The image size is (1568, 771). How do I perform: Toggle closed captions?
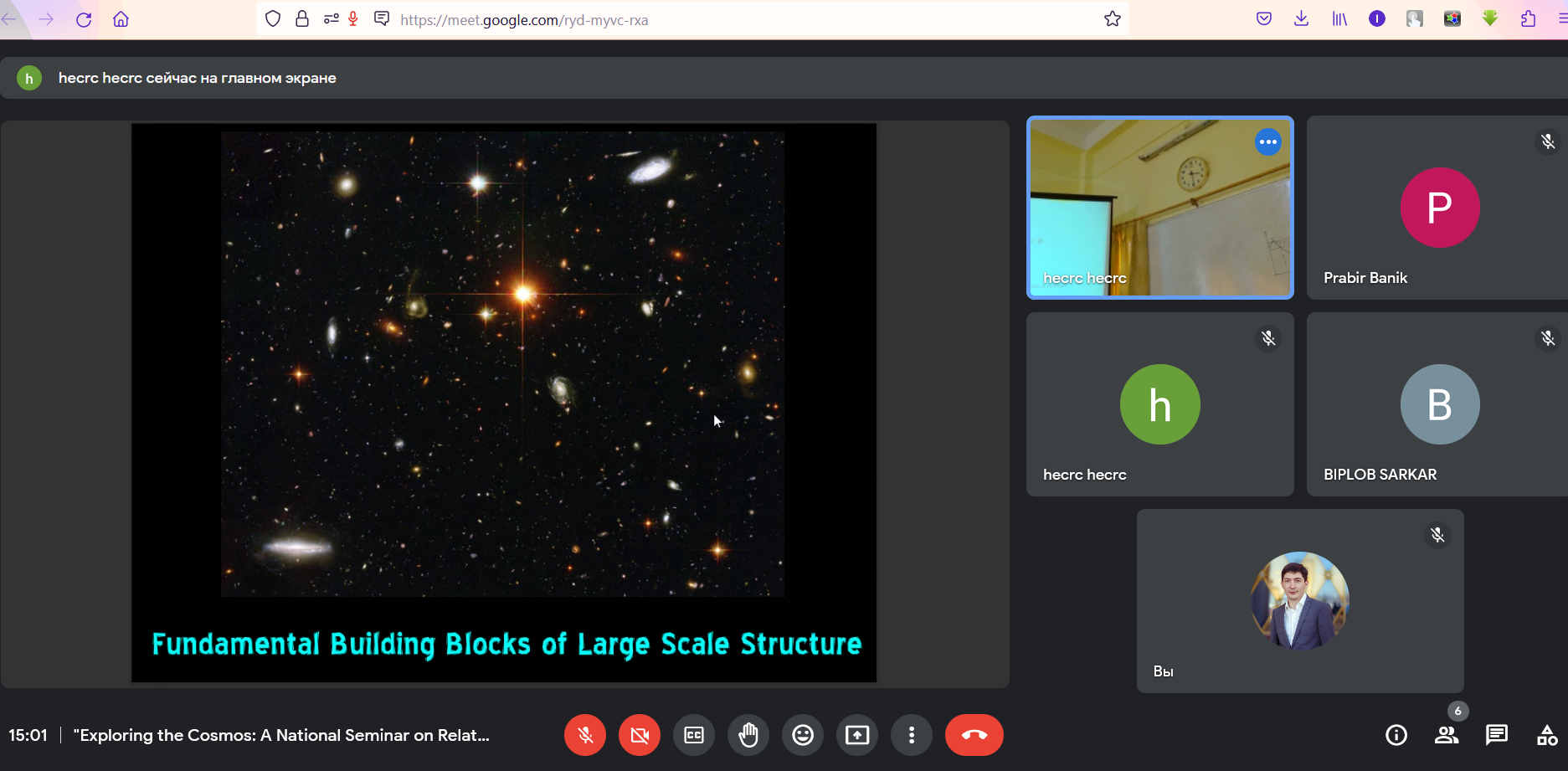[694, 735]
